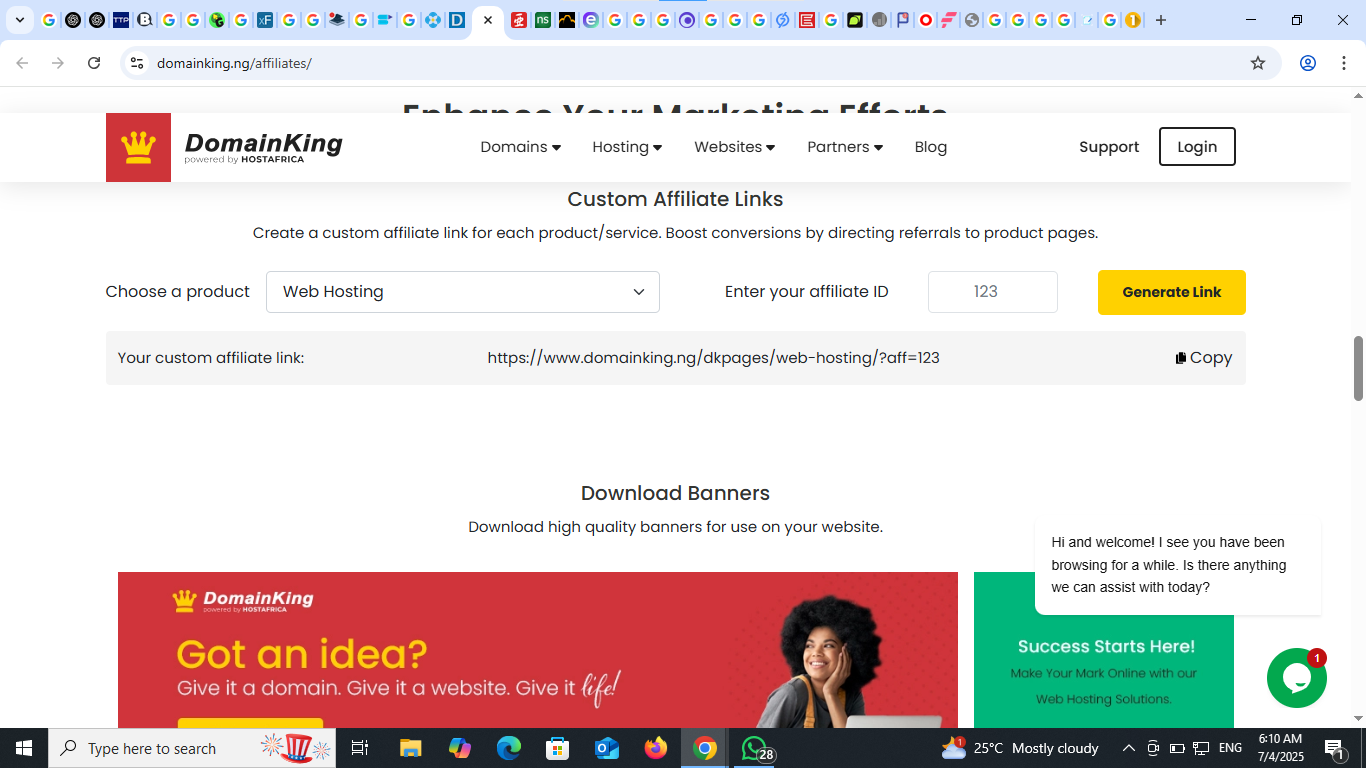Click the generated affiliate link text
This screenshot has height=768, width=1366.
click(x=713, y=358)
